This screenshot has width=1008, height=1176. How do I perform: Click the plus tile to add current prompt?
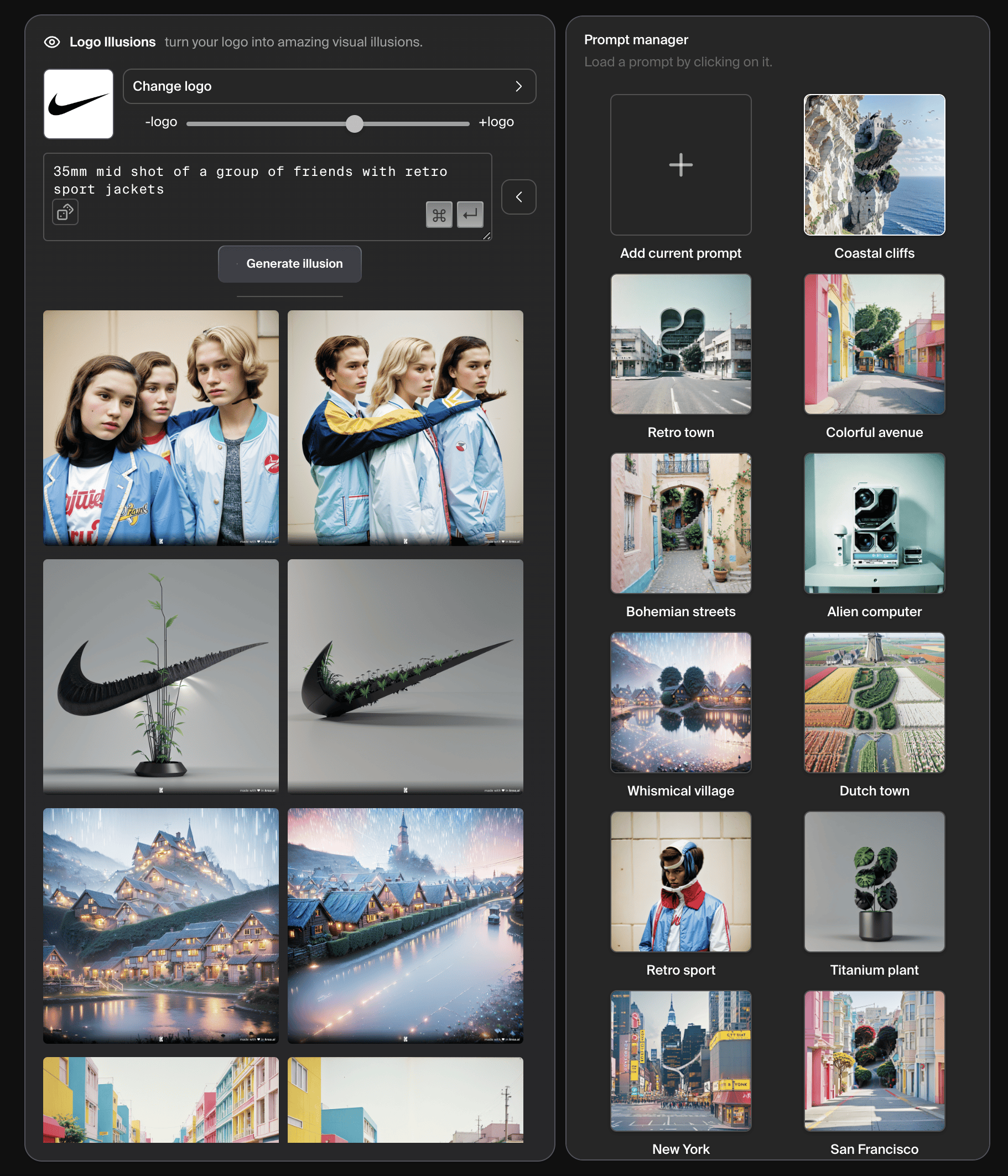coord(680,165)
